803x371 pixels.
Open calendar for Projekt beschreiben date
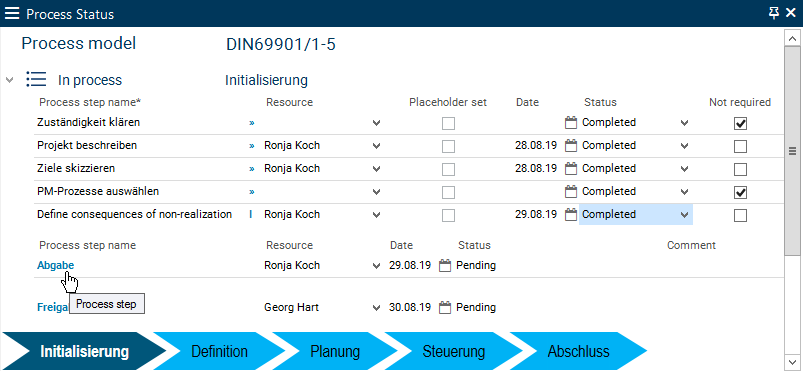coord(570,146)
